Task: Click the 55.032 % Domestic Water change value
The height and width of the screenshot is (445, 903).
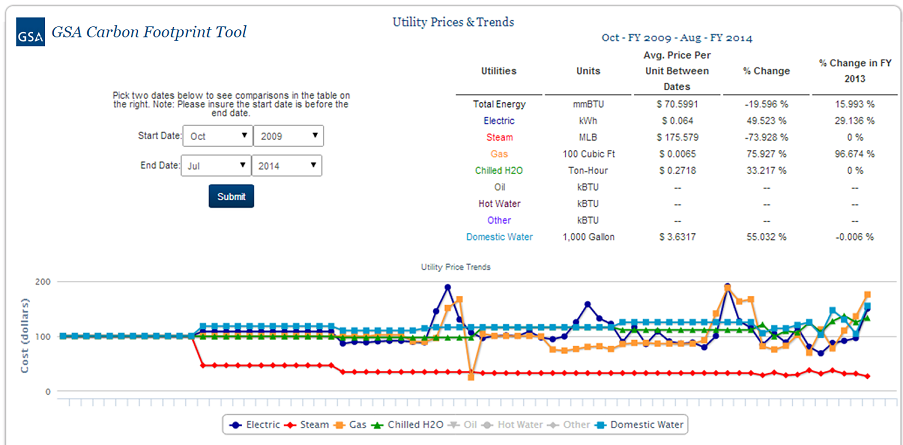Action: (766, 237)
